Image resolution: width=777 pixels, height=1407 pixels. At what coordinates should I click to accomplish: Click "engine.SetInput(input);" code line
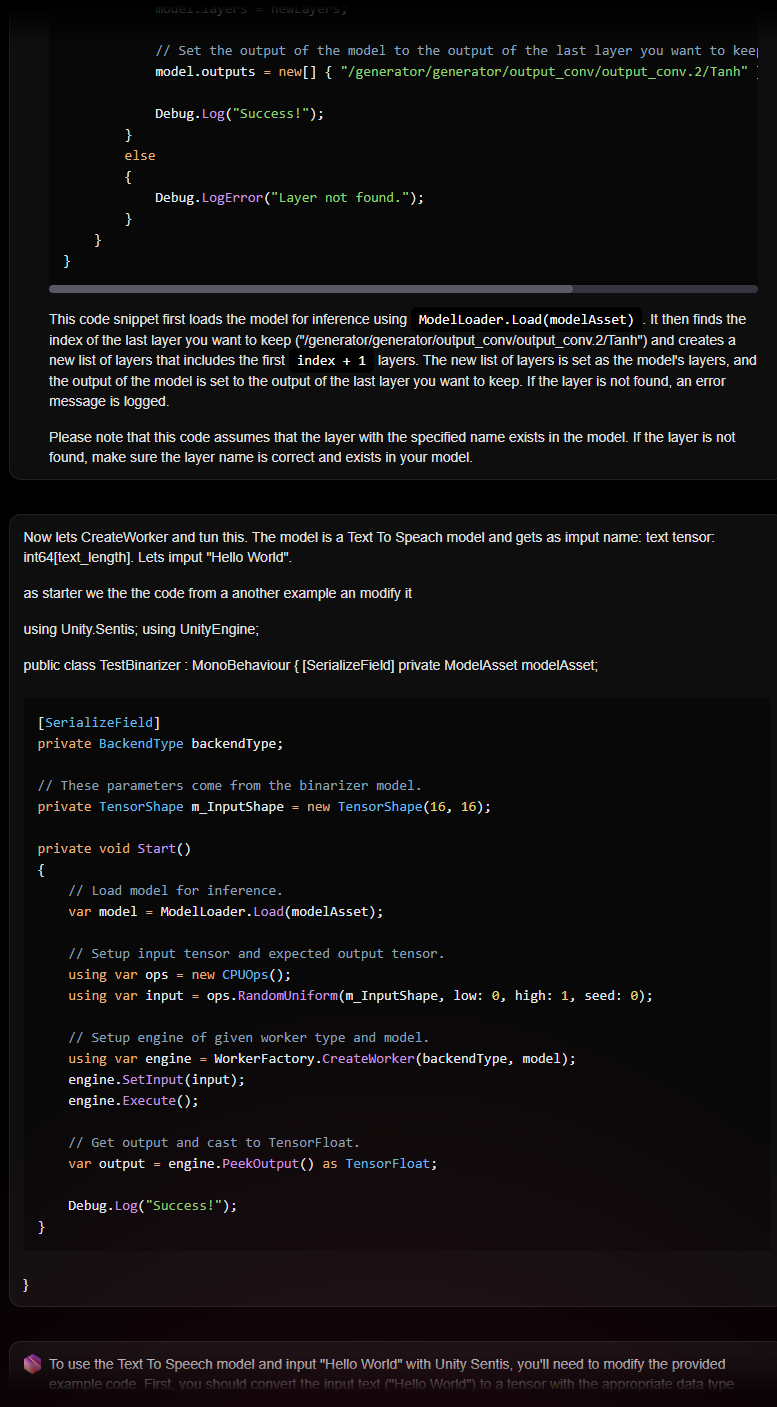[x=156, y=1080]
